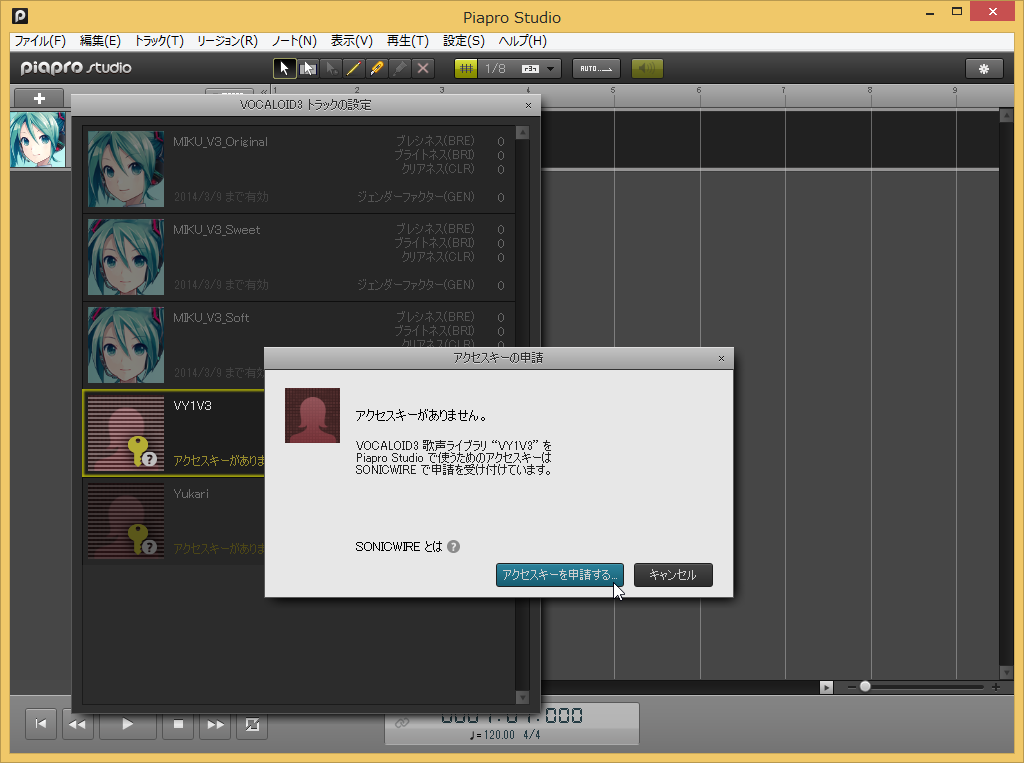This screenshot has width=1024, height=763.
Task: Select the VY1V3 locked voice bank
Action: (174, 433)
